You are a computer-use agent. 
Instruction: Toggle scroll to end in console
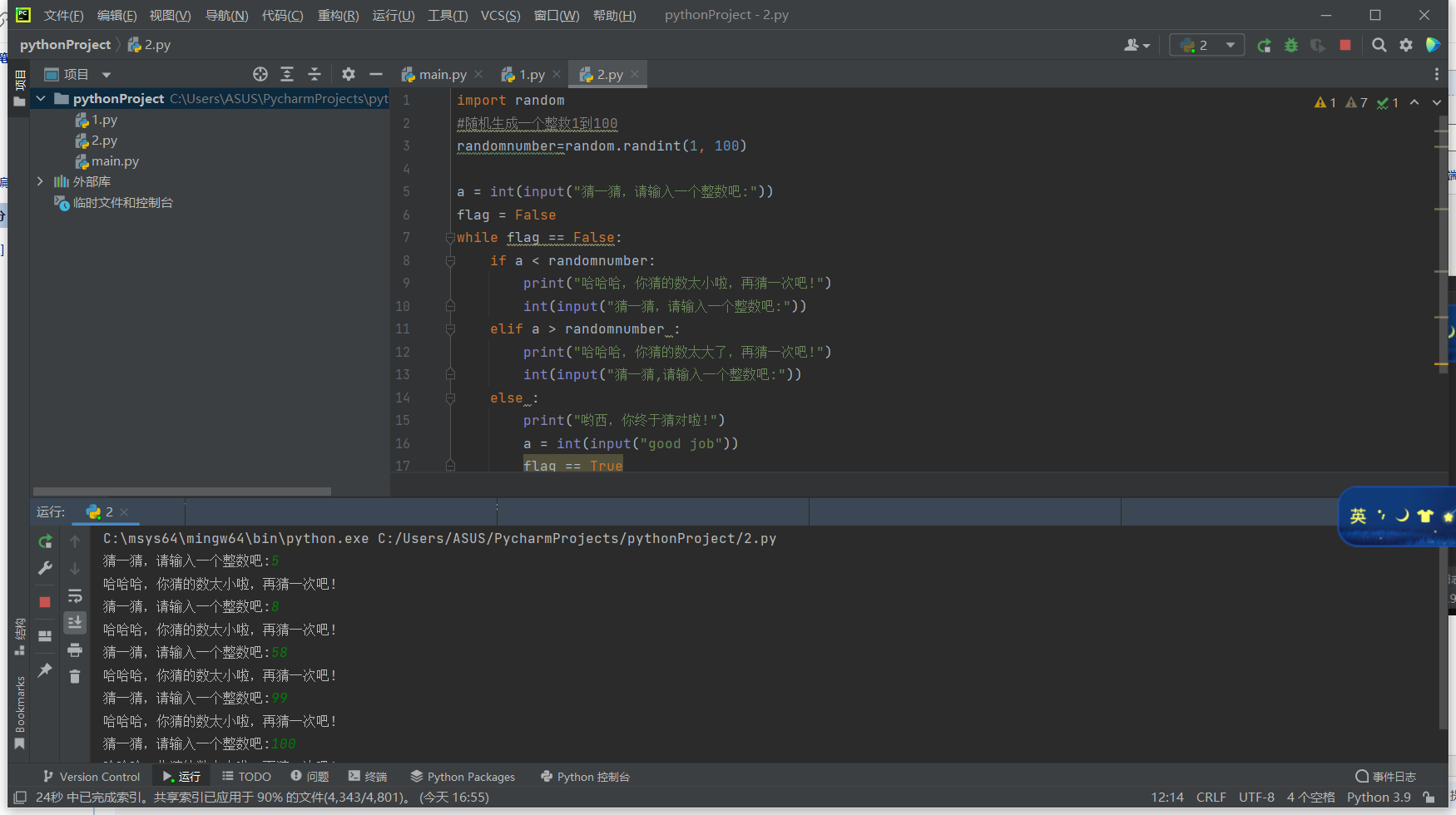(75, 623)
